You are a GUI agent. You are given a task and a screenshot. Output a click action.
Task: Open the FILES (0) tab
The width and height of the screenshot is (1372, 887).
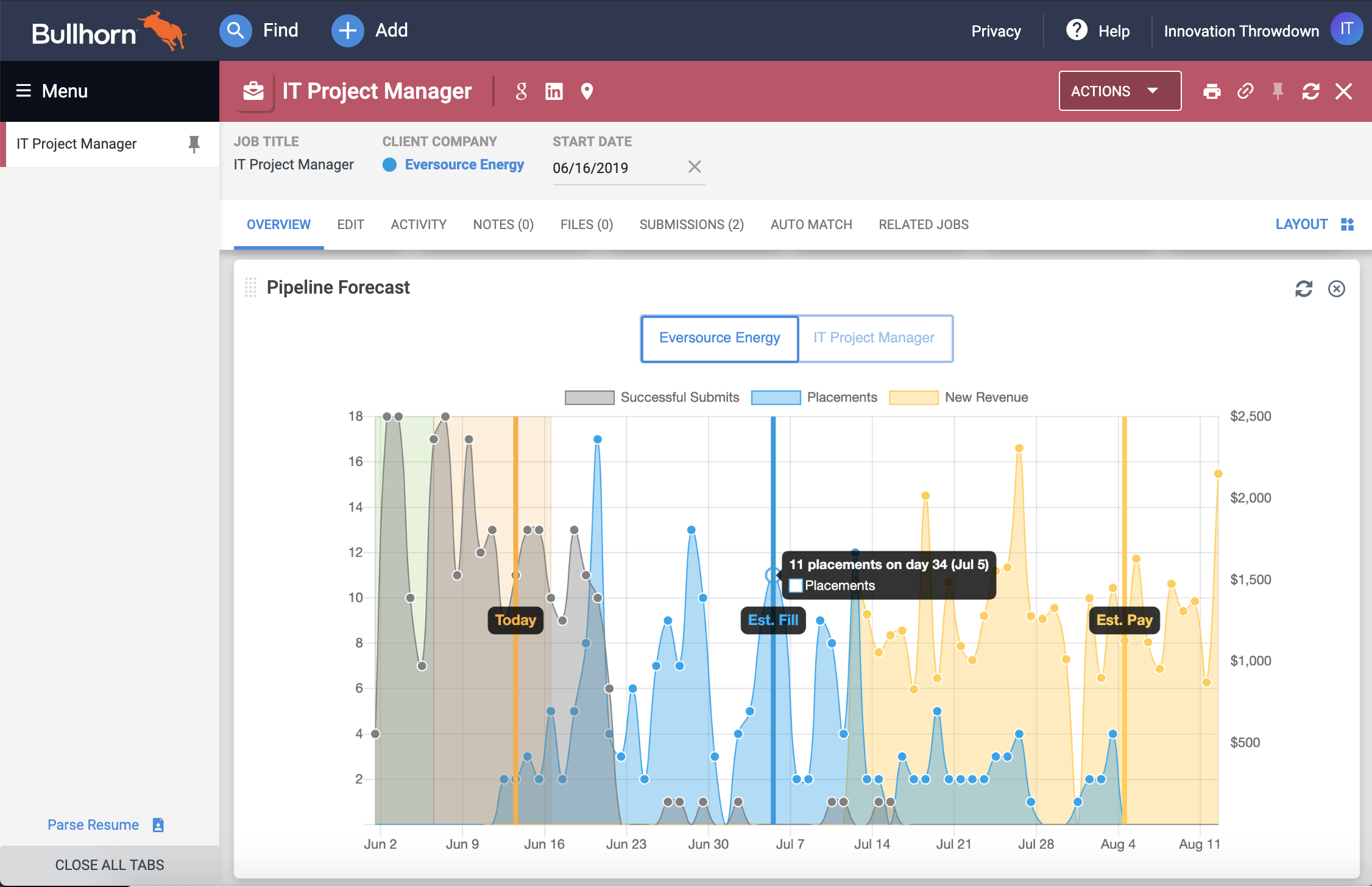[x=587, y=224]
